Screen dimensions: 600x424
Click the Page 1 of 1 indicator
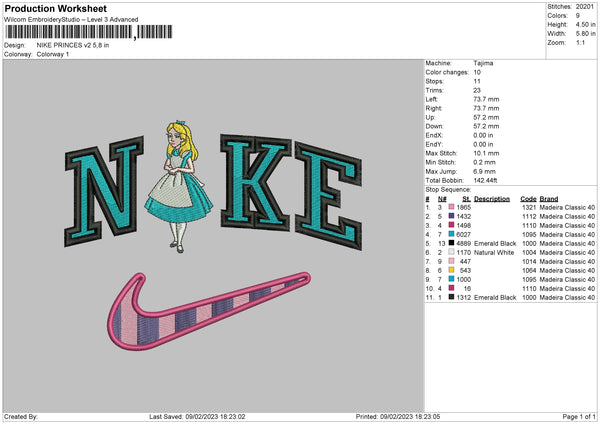pos(579,416)
